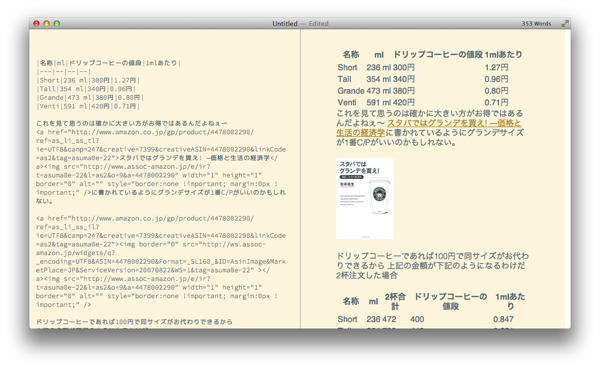Minimize the window with the yellow button
Viewport: 600px width, 369px height.
[x=47, y=24]
